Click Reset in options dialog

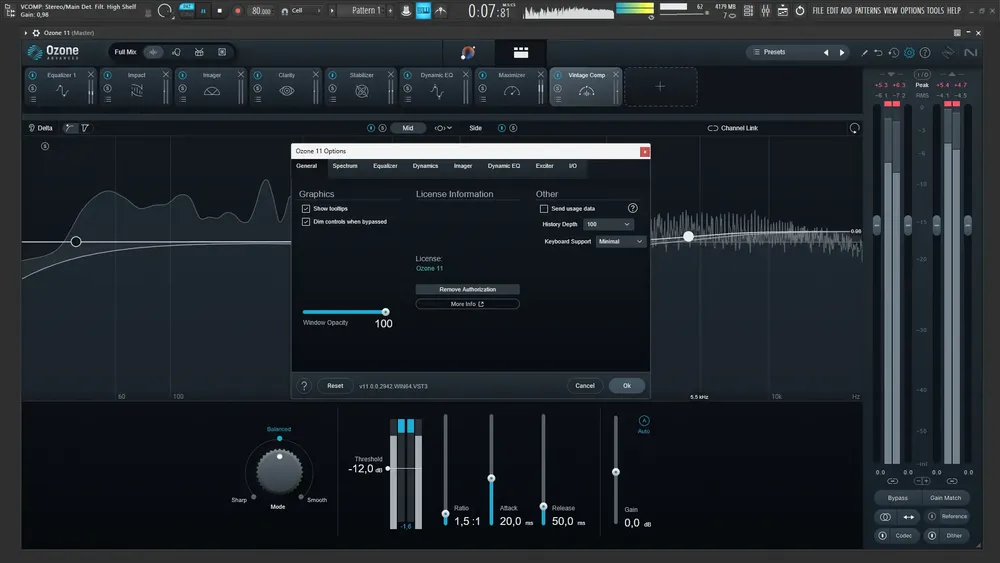click(x=335, y=386)
